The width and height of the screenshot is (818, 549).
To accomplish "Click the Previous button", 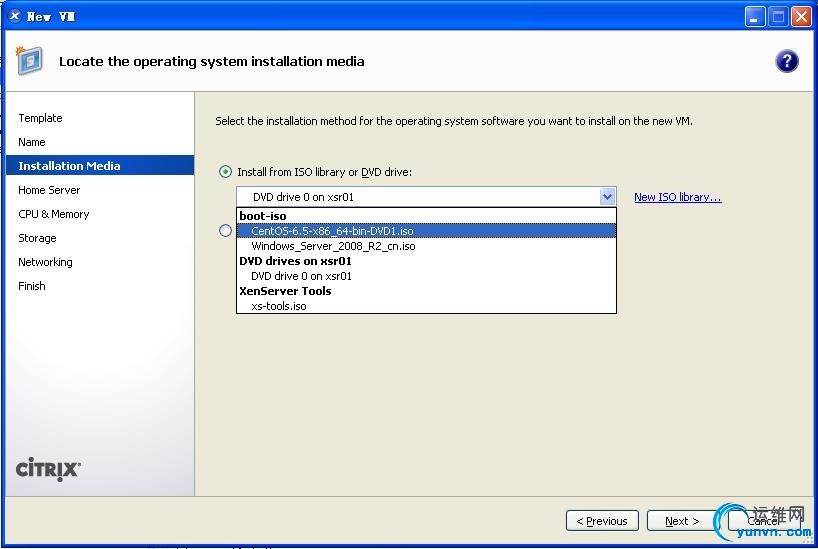I will (602, 521).
